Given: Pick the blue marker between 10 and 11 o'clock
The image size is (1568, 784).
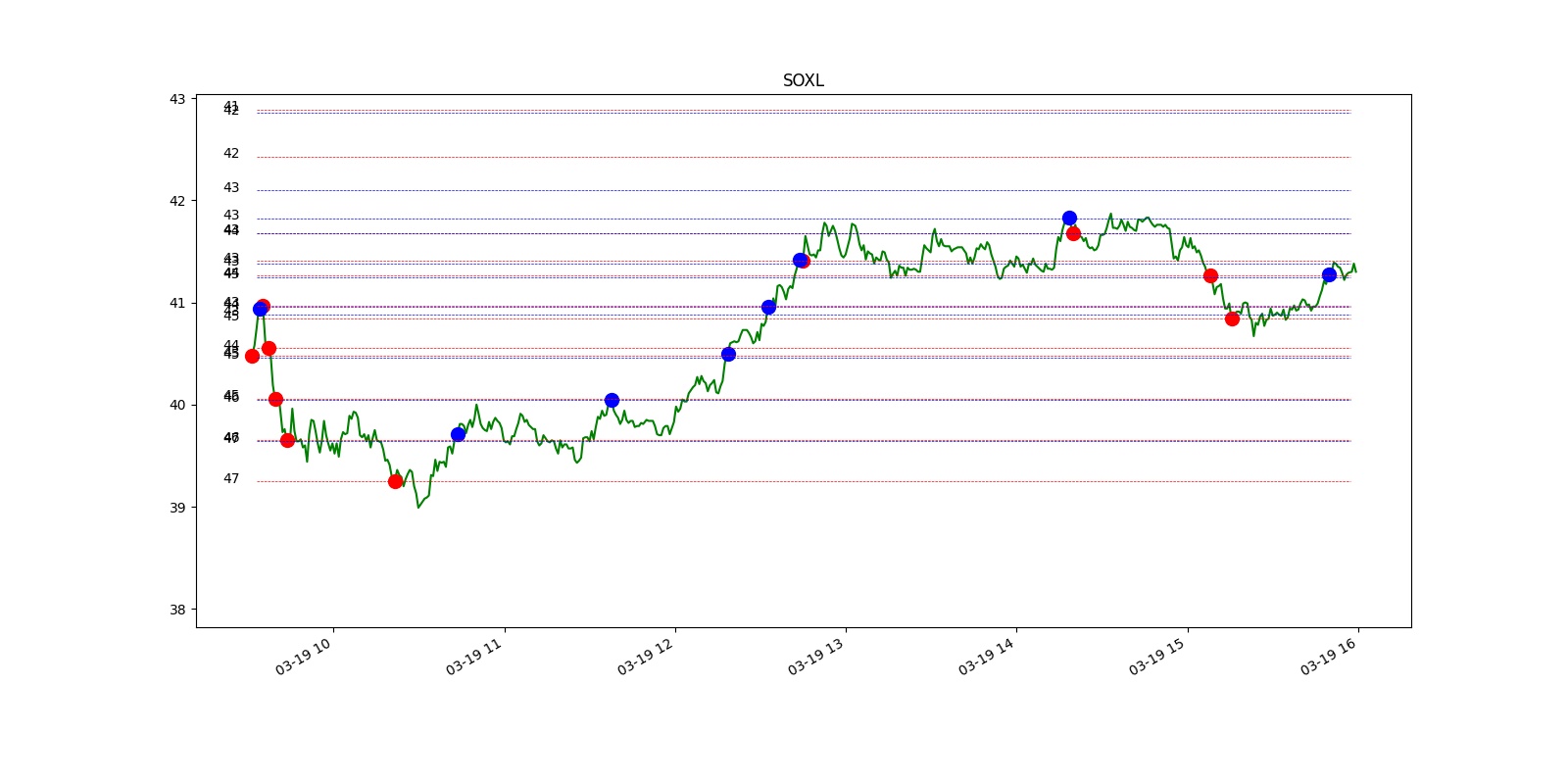Looking at the screenshot, I should click(x=458, y=434).
